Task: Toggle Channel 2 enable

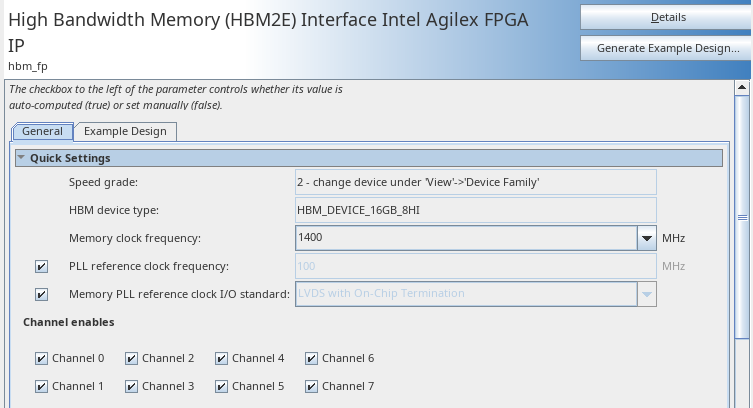Action: pyautogui.click(x=131, y=358)
